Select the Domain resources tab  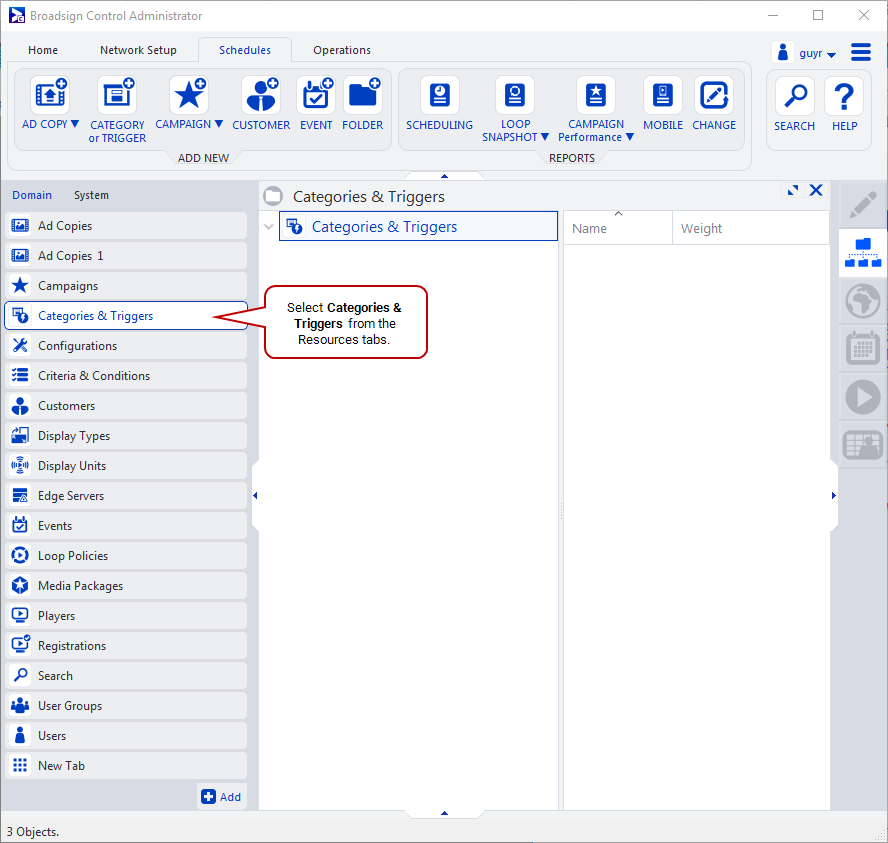tap(32, 195)
